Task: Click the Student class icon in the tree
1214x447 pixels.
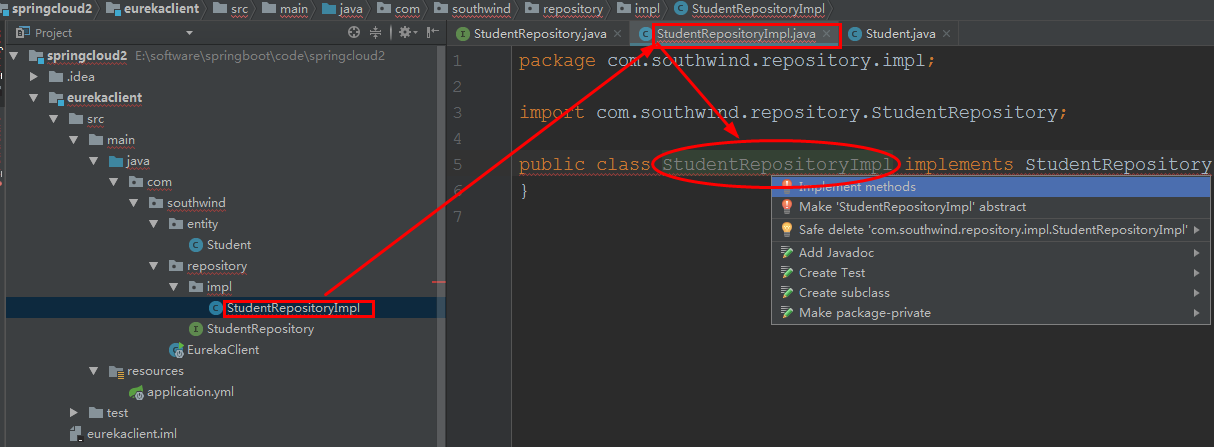Action: coord(195,244)
